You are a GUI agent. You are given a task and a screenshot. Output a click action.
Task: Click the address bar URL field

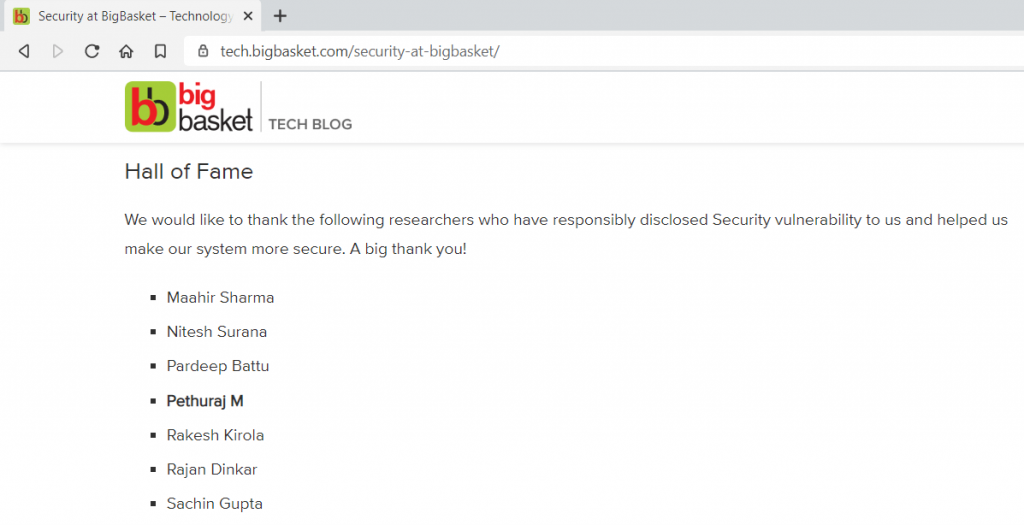pyautogui.click(x=601, y=51)
